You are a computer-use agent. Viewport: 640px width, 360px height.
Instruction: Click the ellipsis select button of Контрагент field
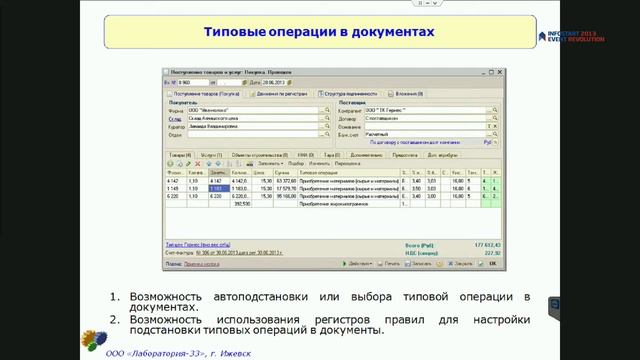coord(489,110)
